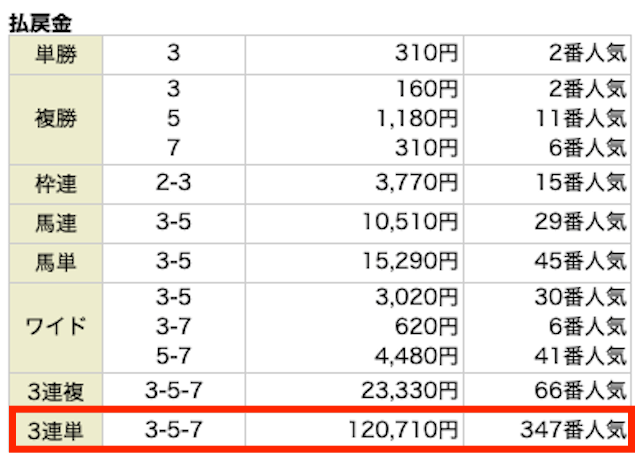Select the 枠連 row label
The image size is (640, 459).
tap(56, 184)
